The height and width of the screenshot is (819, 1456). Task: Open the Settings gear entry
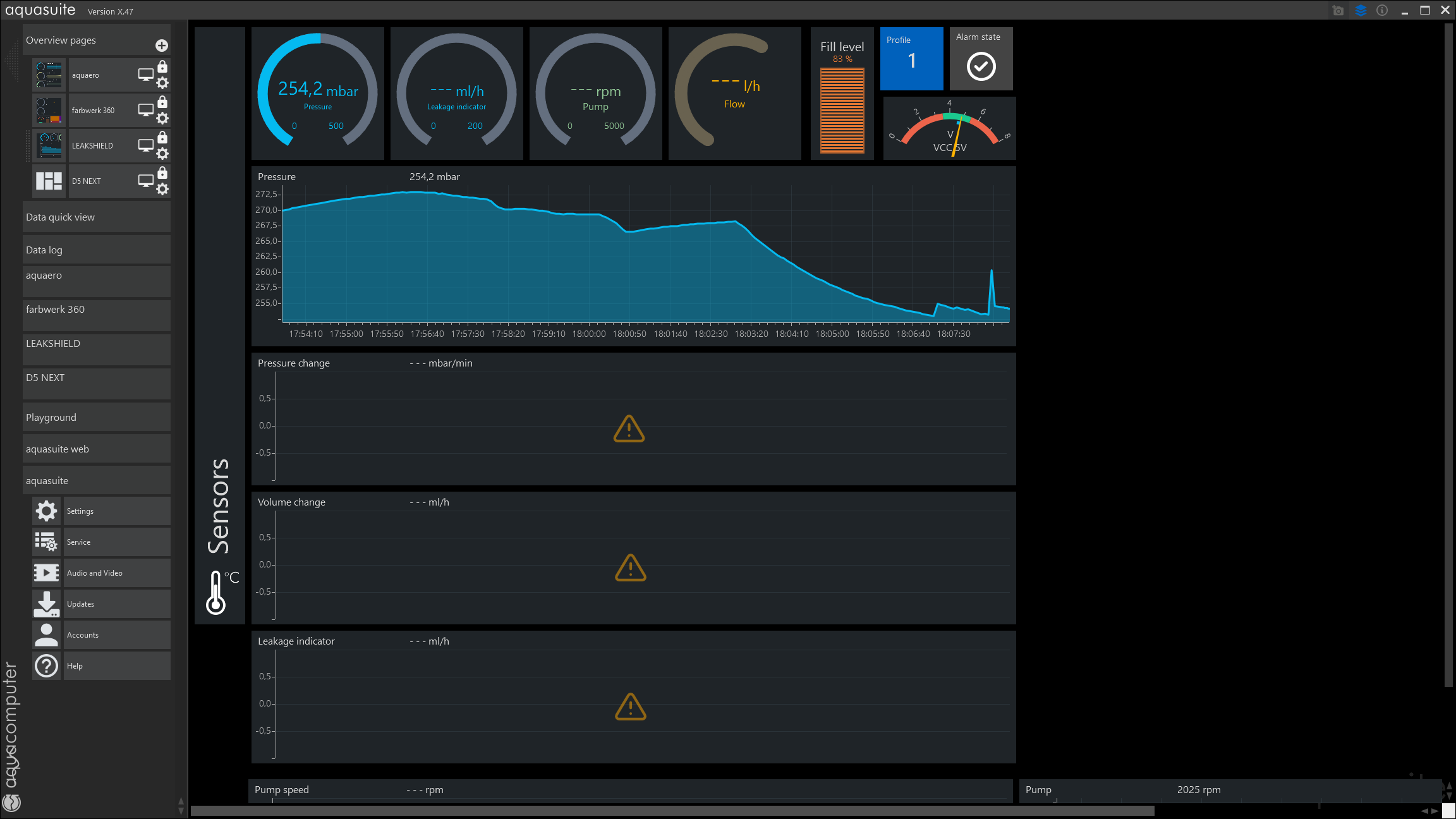(x=47, y=511)
